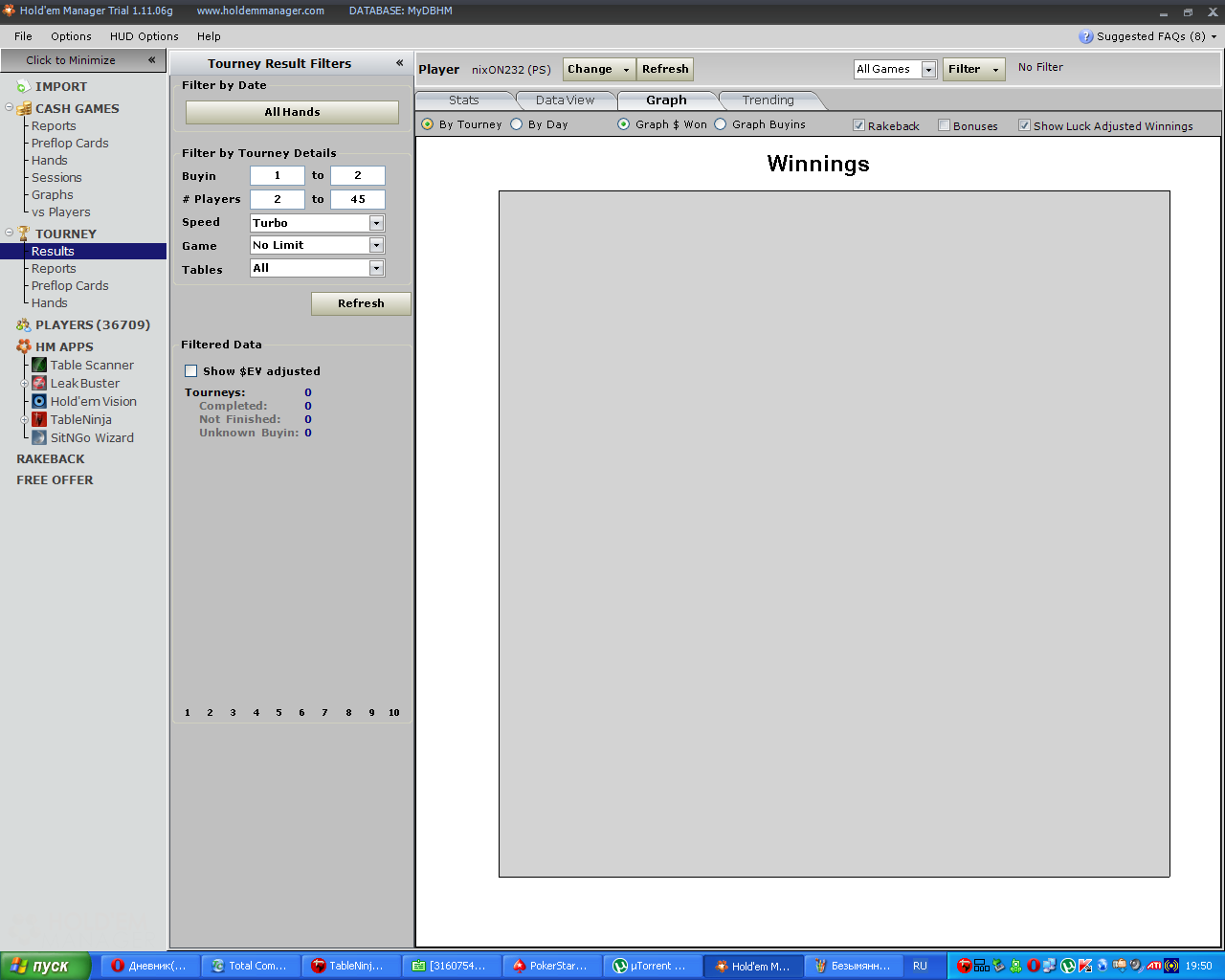Collapse the Tourney Result Filters panel
The height and width of the screenshot is (980, 1225).
tap(399, 63)
